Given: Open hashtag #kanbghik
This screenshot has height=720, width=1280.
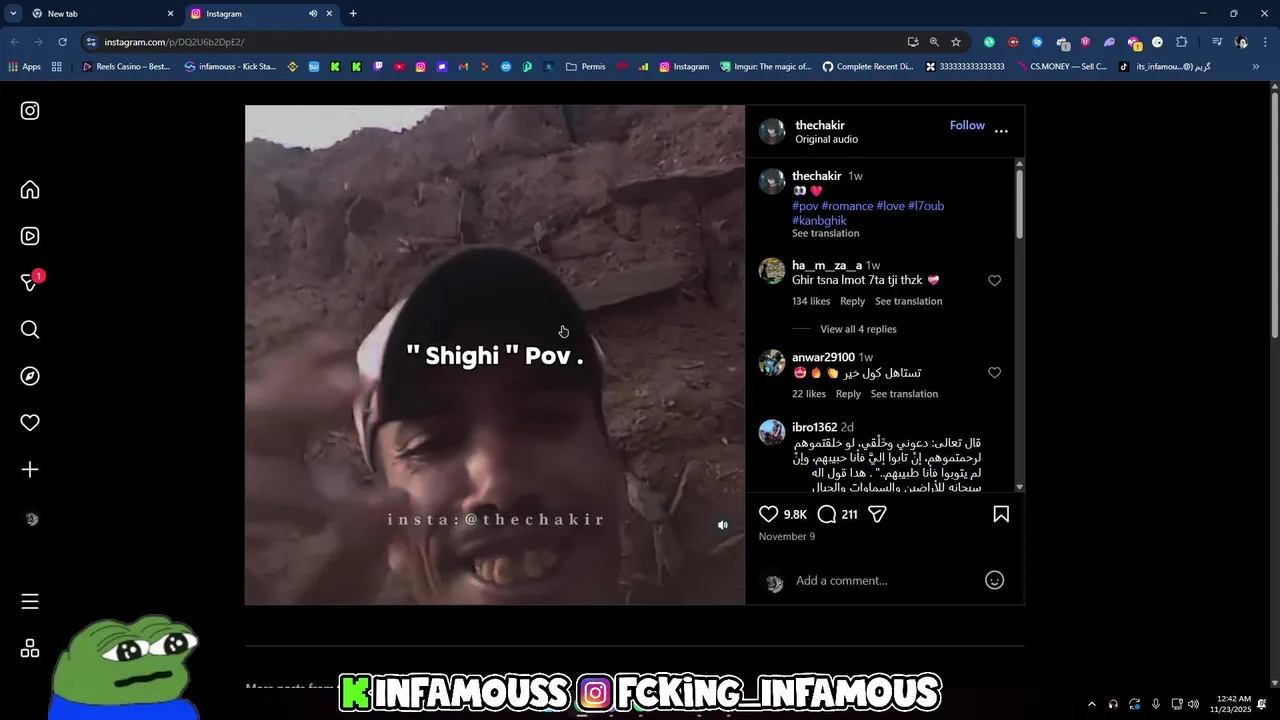Looking at the screenshot, I should 819,220.
